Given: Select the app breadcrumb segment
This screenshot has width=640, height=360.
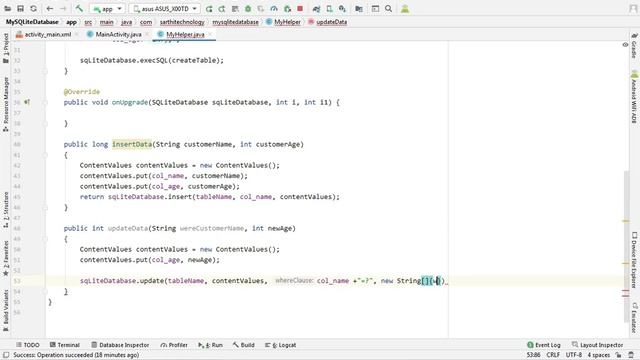Looking at the screenshot, I should coord(71,22).
